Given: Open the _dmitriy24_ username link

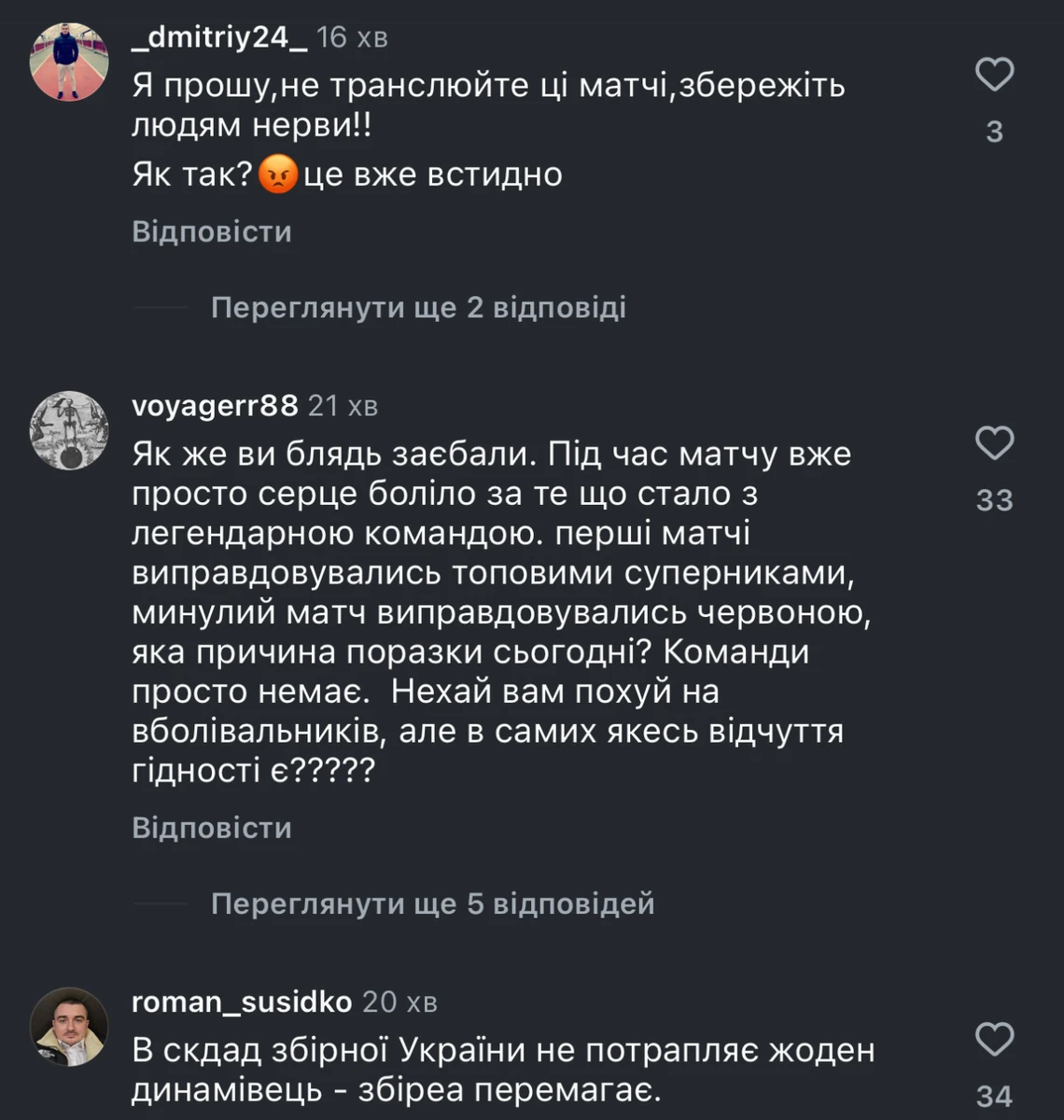Looking at the screenshot, I should click(219, 37).
